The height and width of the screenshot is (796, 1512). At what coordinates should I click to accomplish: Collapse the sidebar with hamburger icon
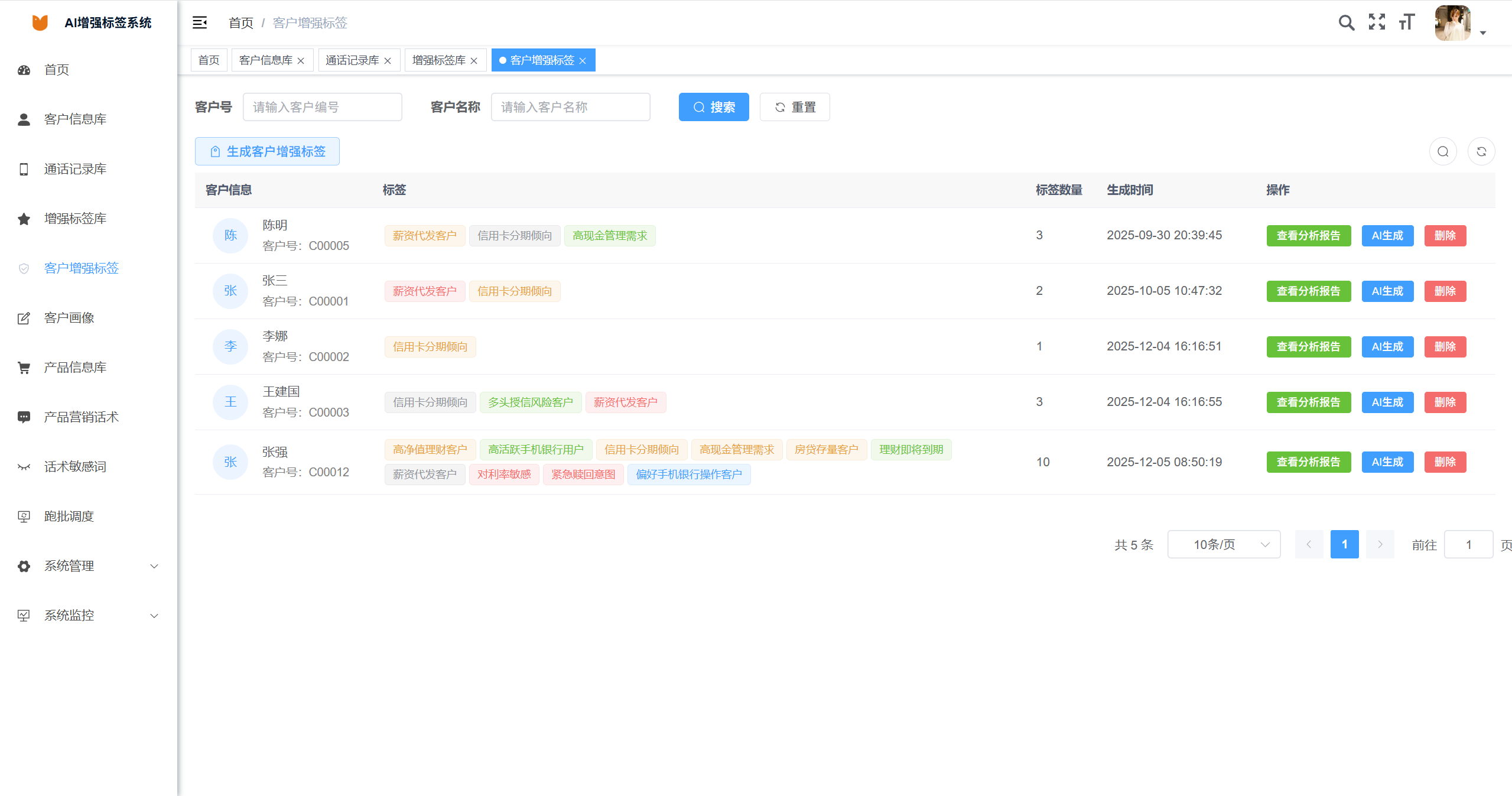click(x=200, y=22)
